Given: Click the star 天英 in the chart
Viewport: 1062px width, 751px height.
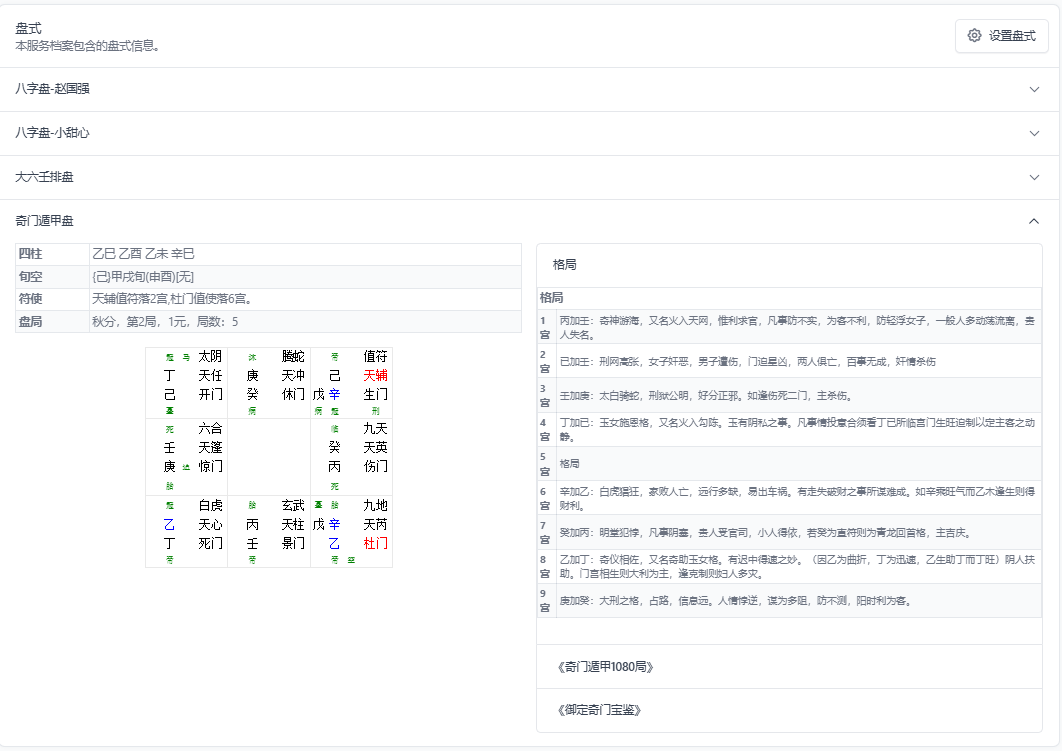Looking at the screenshot, I should click(375, 447).
